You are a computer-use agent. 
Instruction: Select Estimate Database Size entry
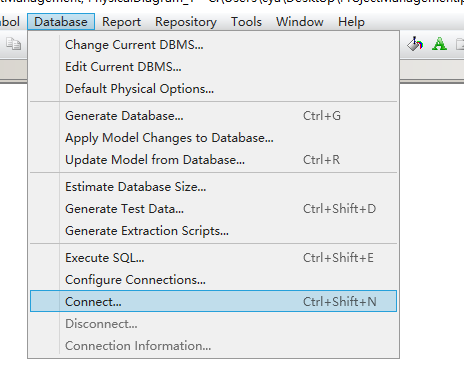click(x=213, y=187)
